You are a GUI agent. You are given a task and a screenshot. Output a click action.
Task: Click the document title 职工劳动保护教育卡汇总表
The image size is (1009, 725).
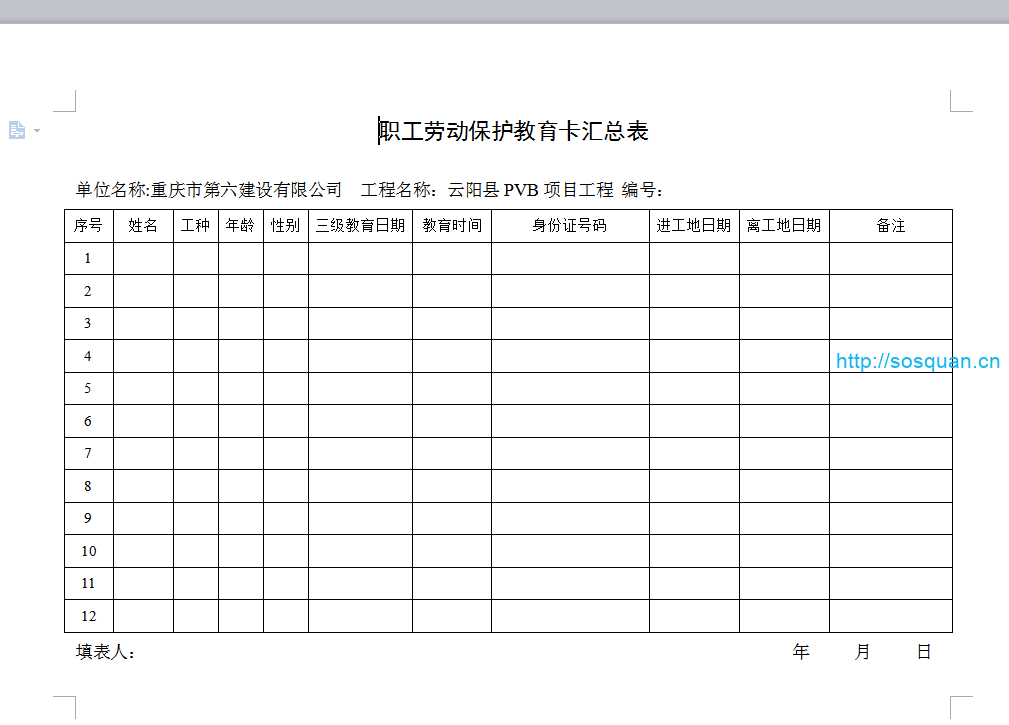[x=514, y=131]
